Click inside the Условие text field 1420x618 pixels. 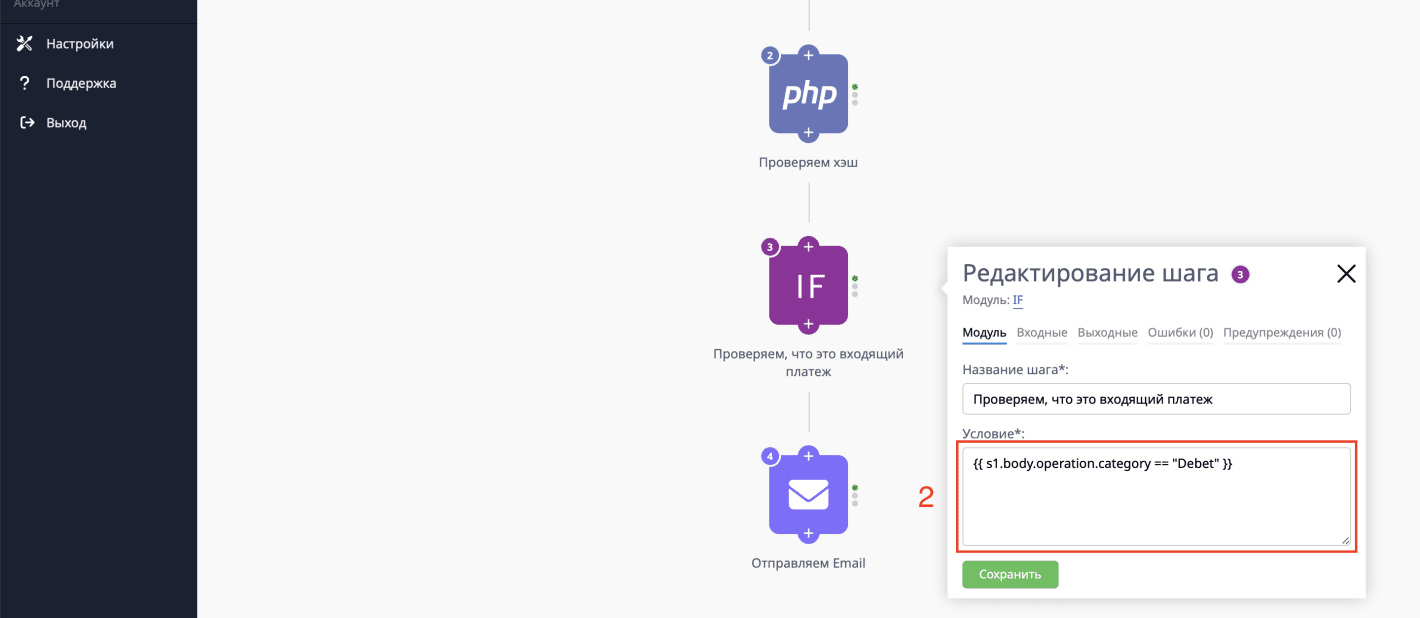click(1155, 497)
